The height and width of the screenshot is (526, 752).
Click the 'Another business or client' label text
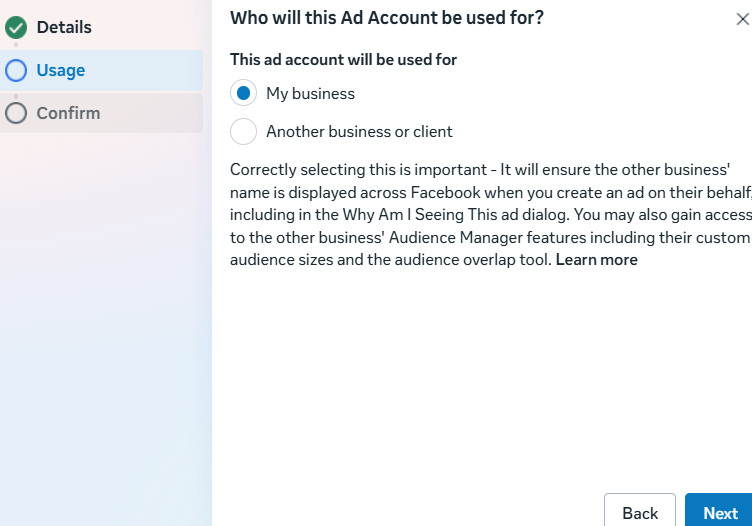[x=359, y=132]
